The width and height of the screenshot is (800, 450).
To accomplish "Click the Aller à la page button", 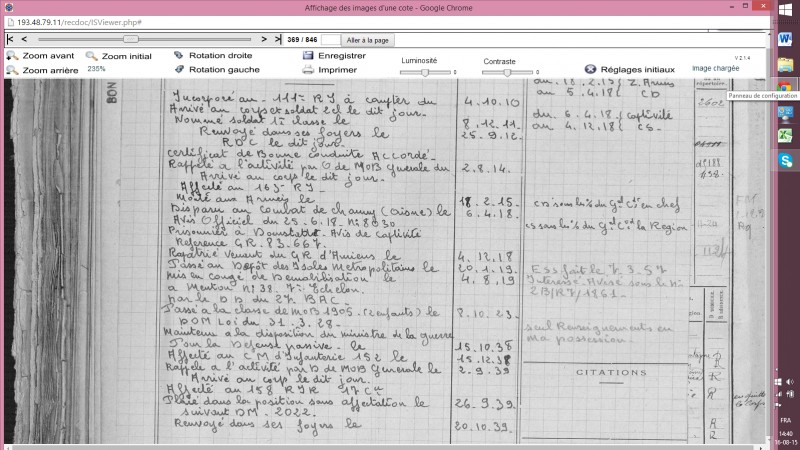I will click(367, 40).
